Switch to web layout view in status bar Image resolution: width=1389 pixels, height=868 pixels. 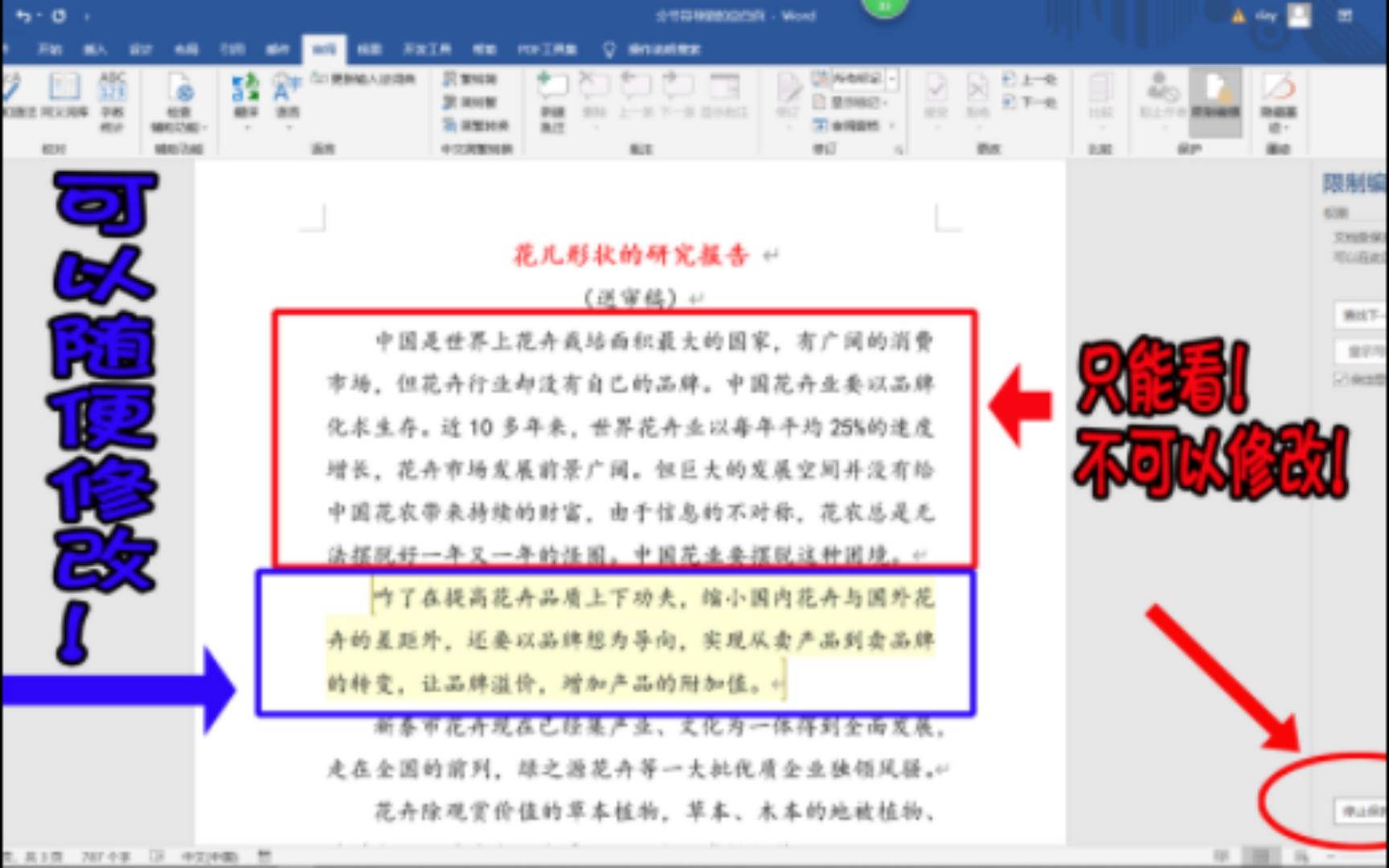point(1301,857)
